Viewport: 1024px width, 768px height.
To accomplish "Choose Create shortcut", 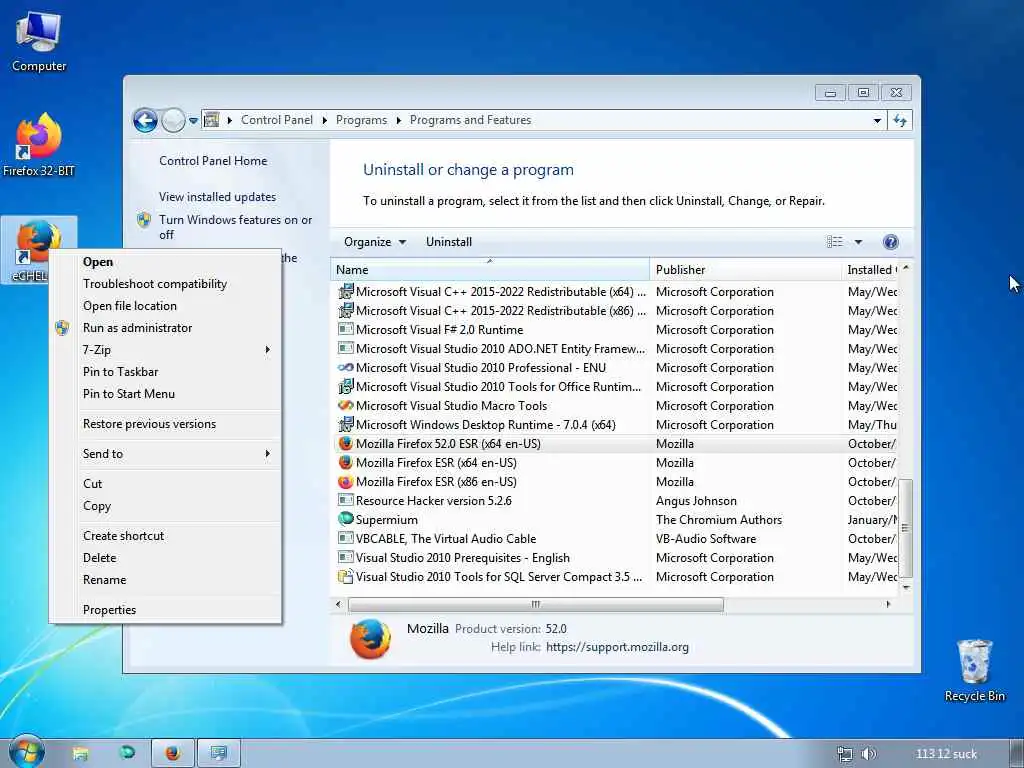I will point(167,536).
